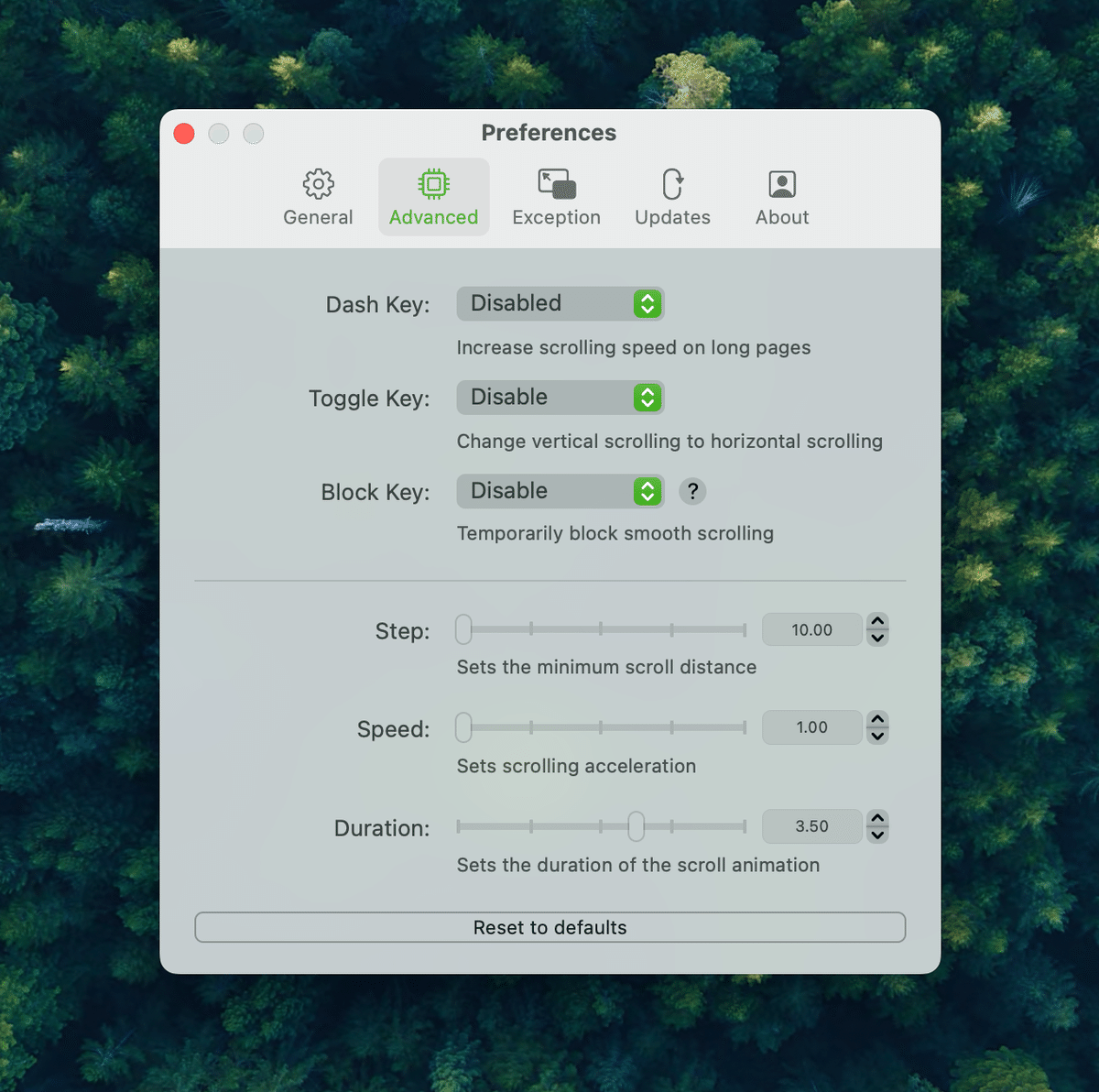Decrease Speed with the stepper down arrow

[877, 736]
